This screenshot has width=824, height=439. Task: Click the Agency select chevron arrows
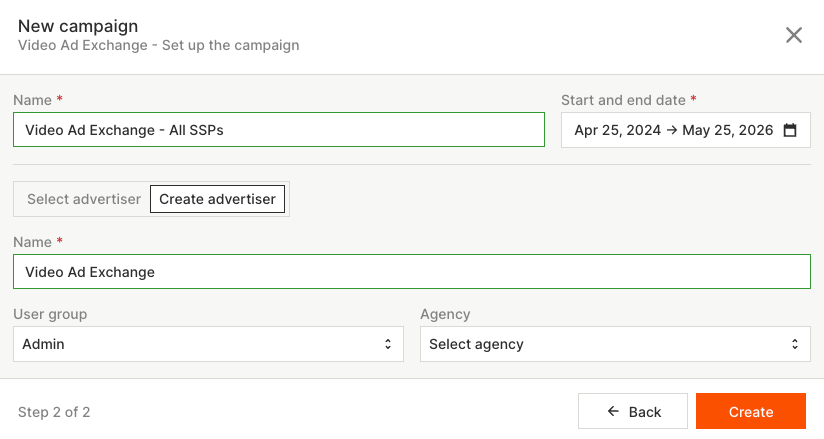(795, 344)
